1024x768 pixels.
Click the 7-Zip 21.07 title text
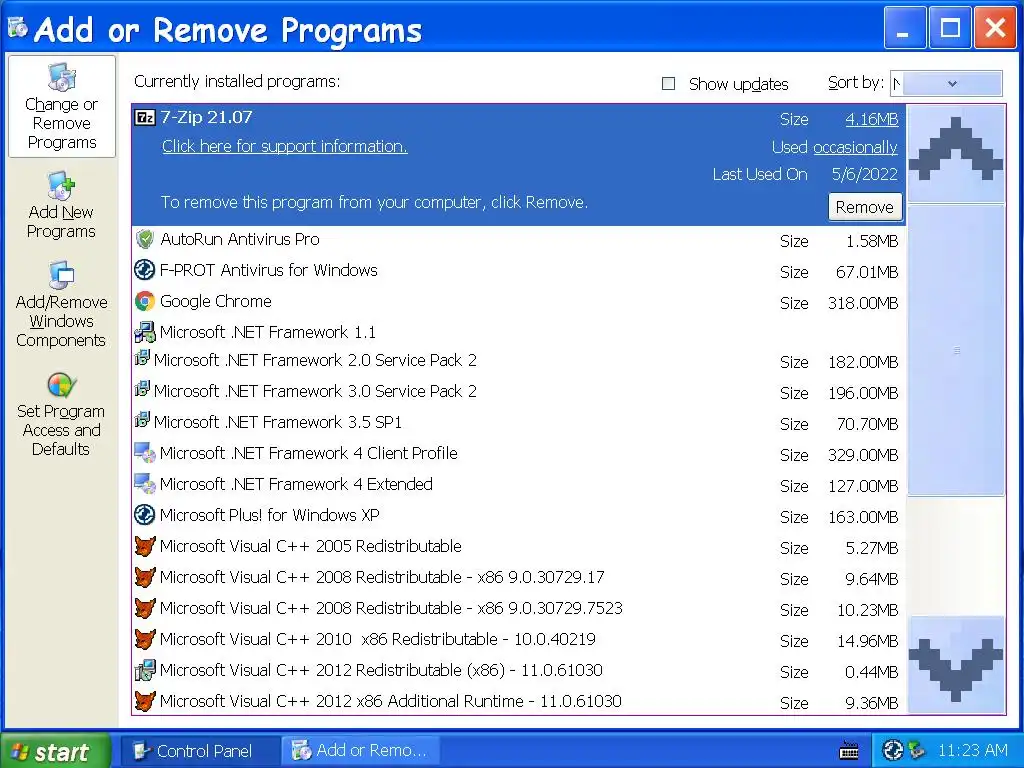(206, 118)
